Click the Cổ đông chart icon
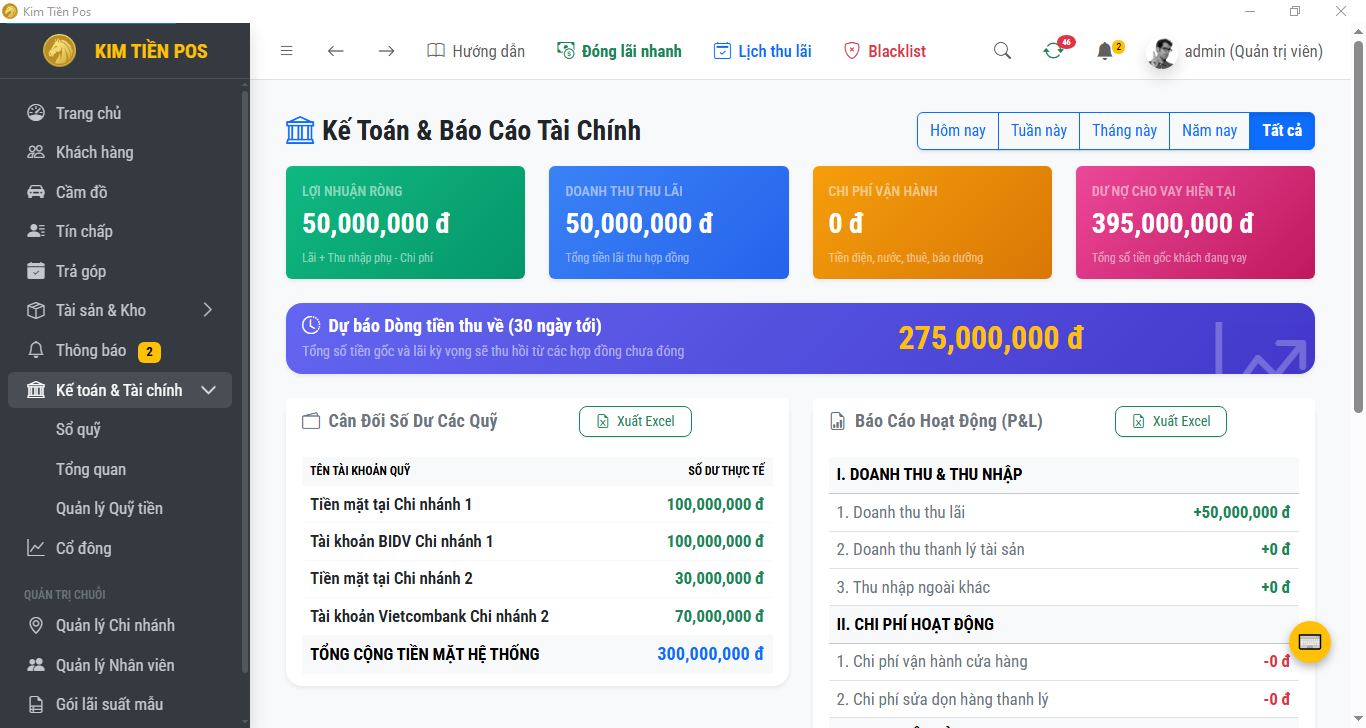The image size is (1366, 728). click(x=36, y=548)
